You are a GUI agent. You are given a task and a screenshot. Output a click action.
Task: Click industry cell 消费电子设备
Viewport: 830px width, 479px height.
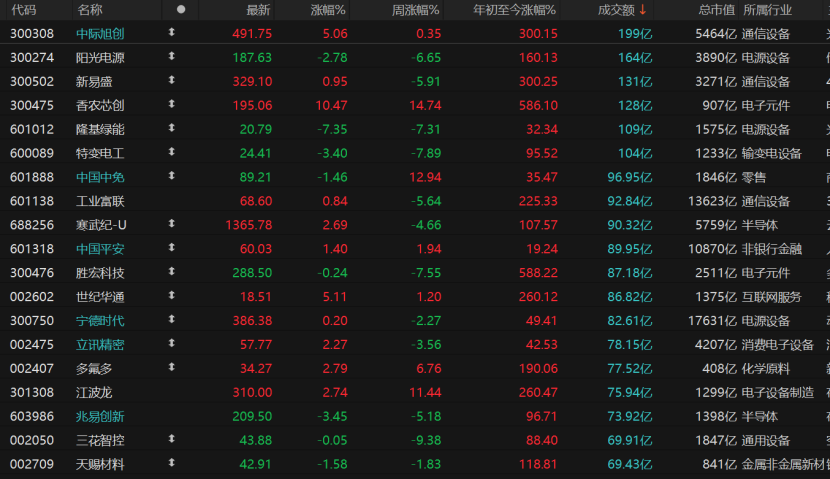[778, 345]
